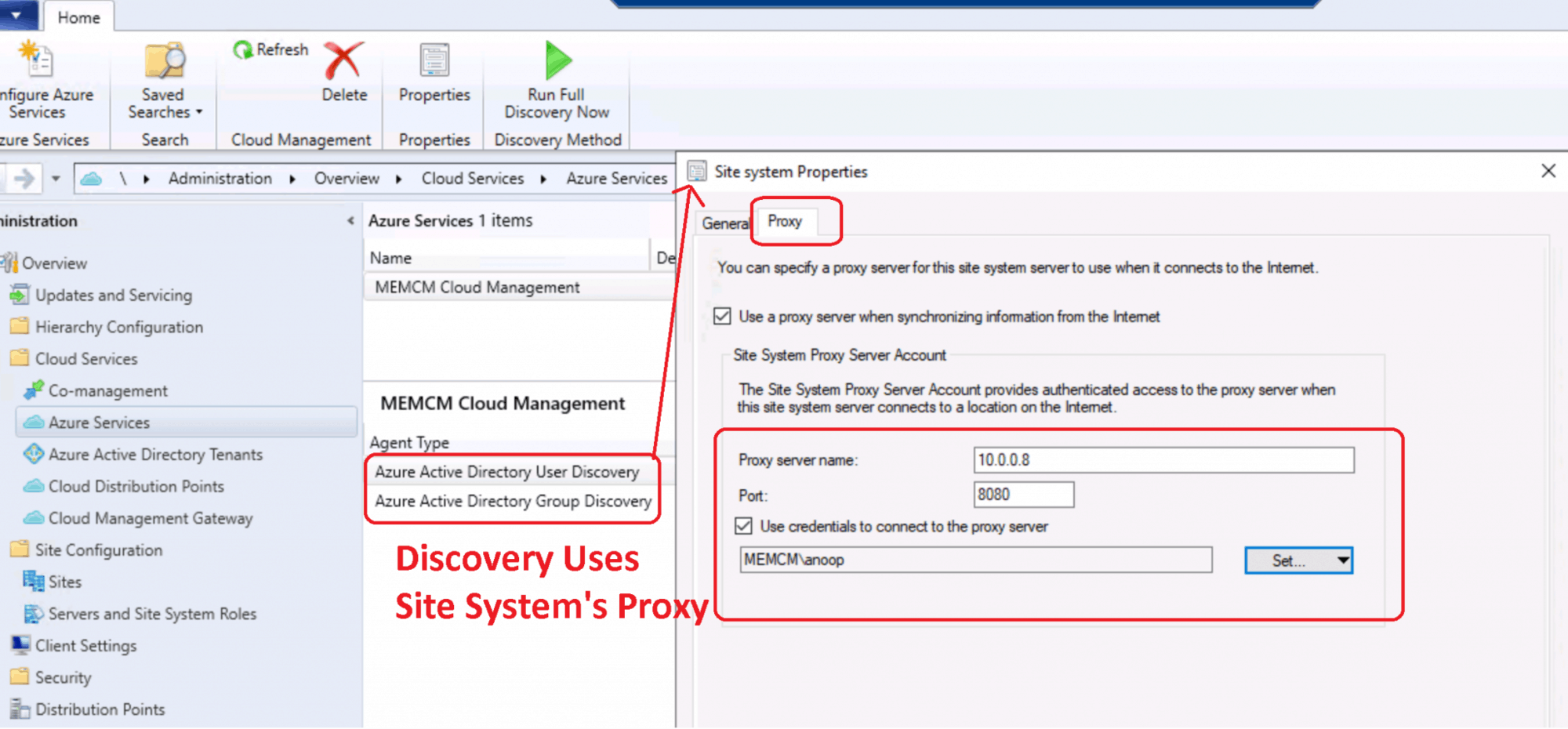Click the Configure Azure Services icon

tap(36, 60)
